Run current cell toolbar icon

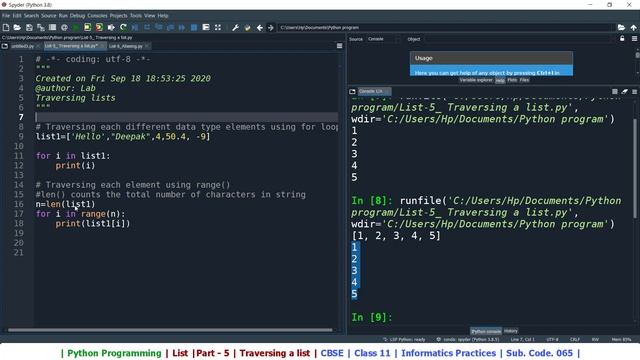87,27
